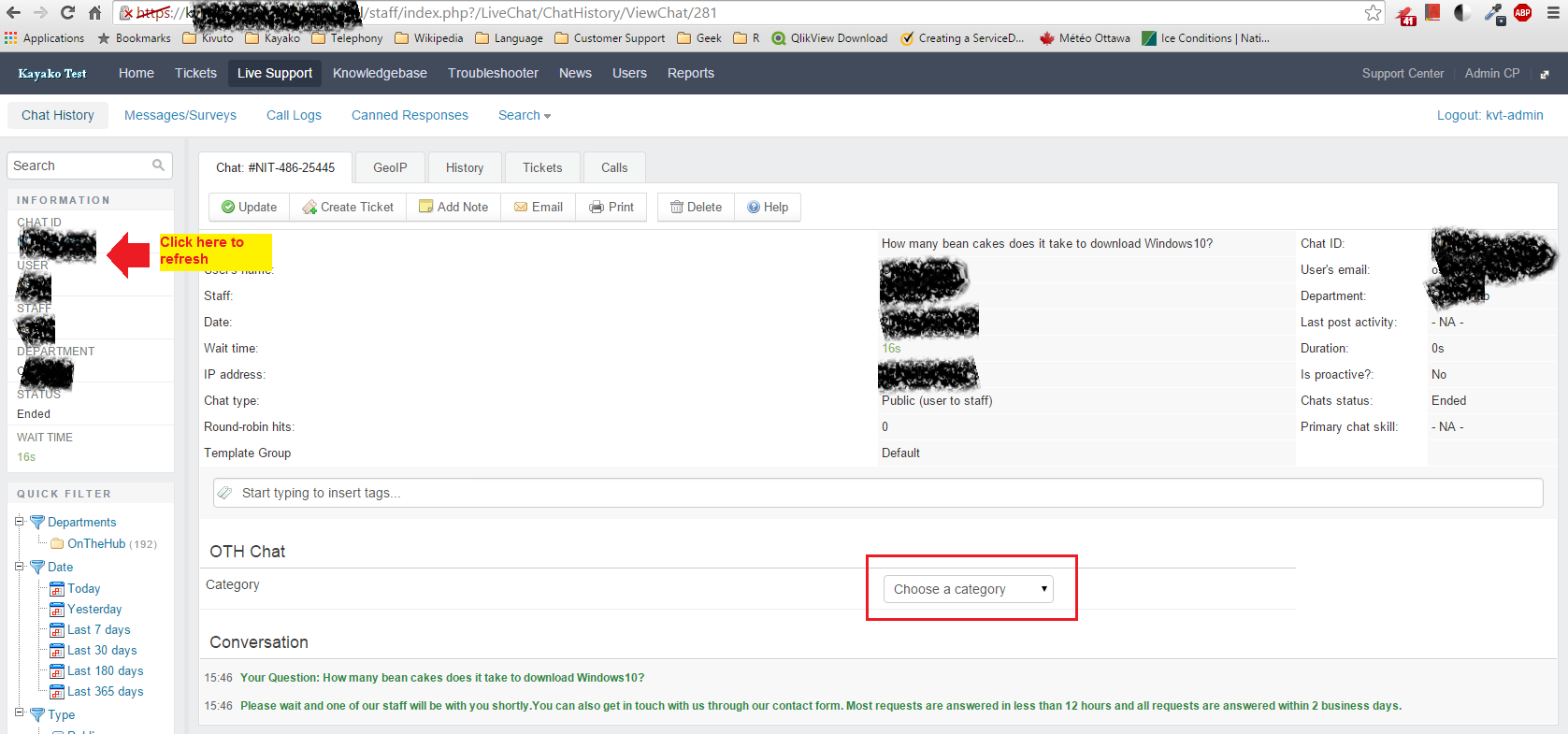This screenshot has width=1568, height=734.
Task: Filter chats by Yesterday
Action: (x=94, y=609)
